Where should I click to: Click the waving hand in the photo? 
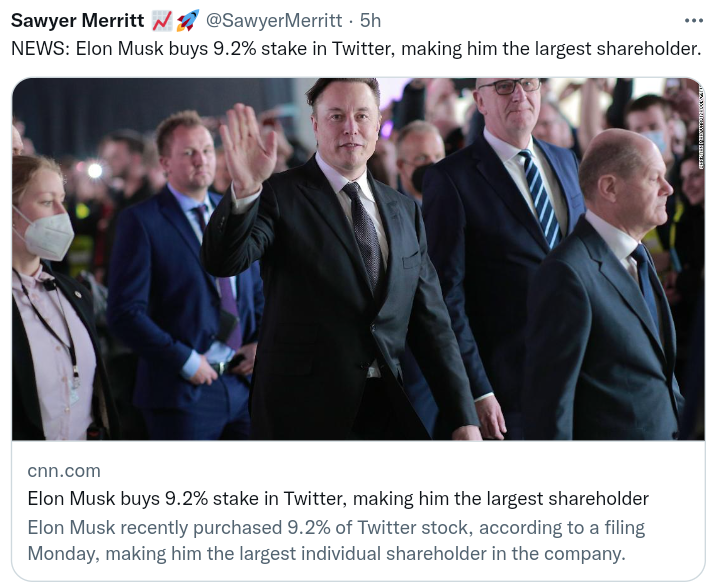tap(246, 148)
